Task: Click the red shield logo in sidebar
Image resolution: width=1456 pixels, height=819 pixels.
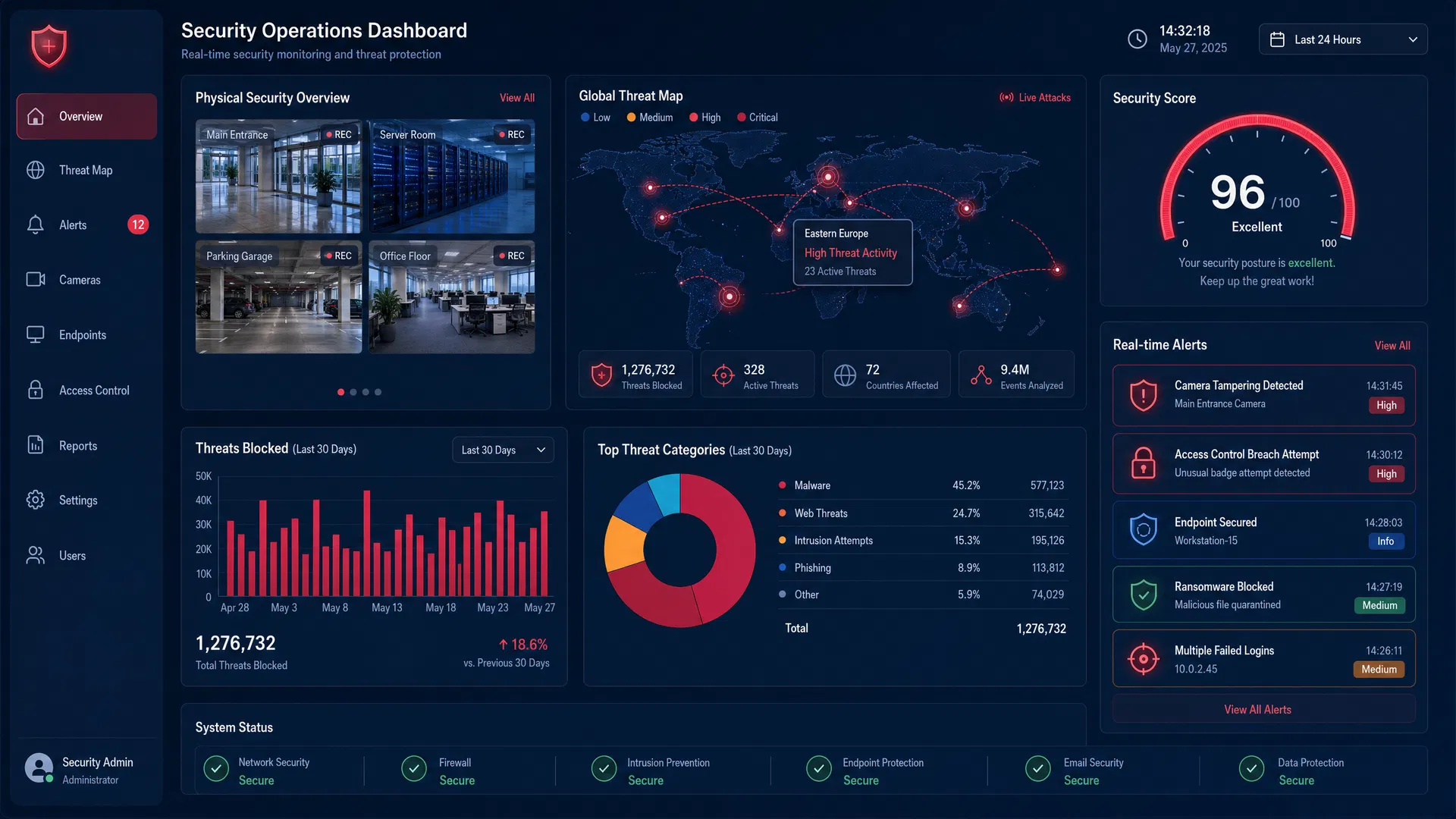Action: click(49, 45)
